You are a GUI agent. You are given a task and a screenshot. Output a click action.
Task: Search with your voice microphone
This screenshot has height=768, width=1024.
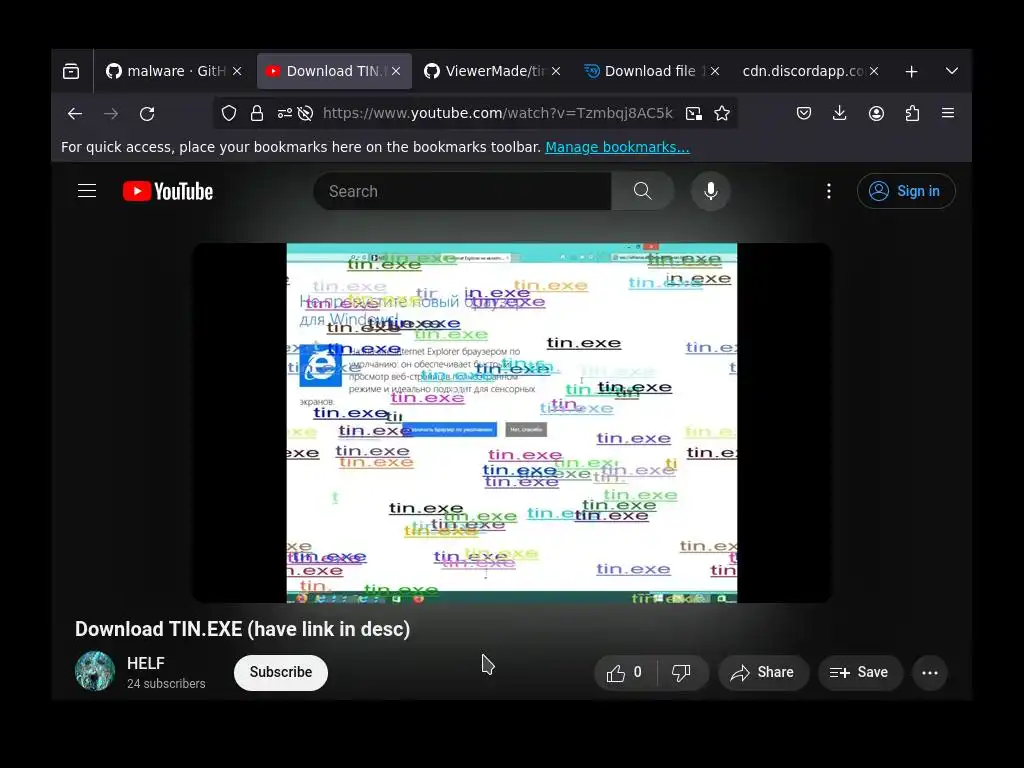711,191
